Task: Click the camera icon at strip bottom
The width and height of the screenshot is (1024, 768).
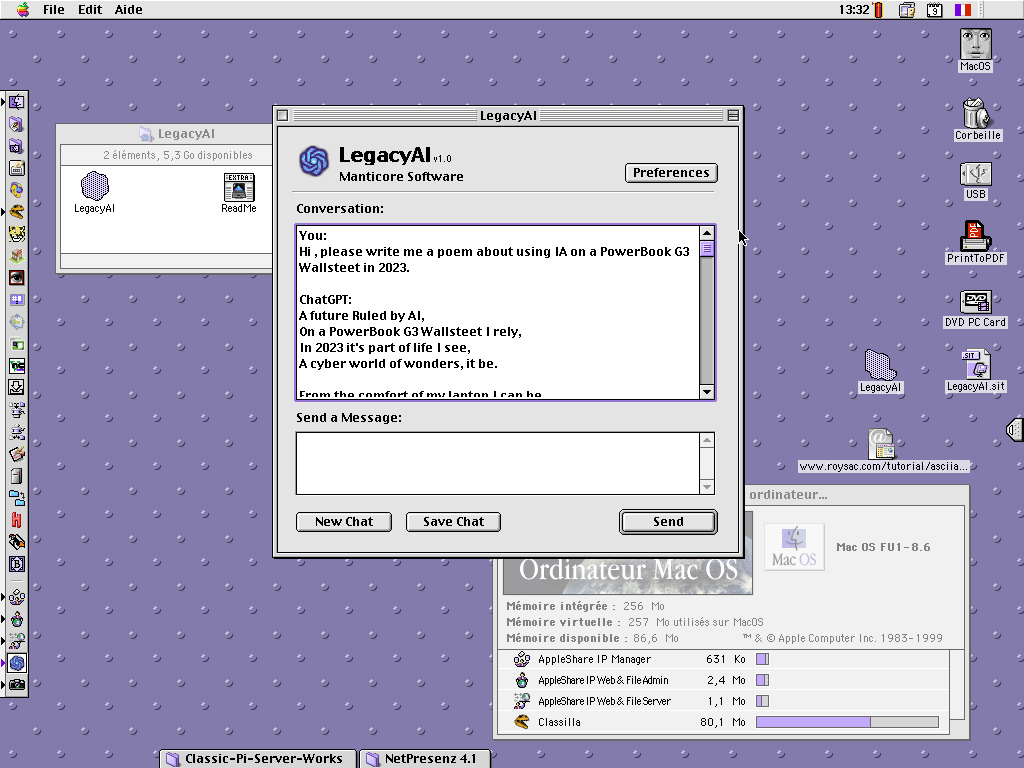Action: pos(16,684)
